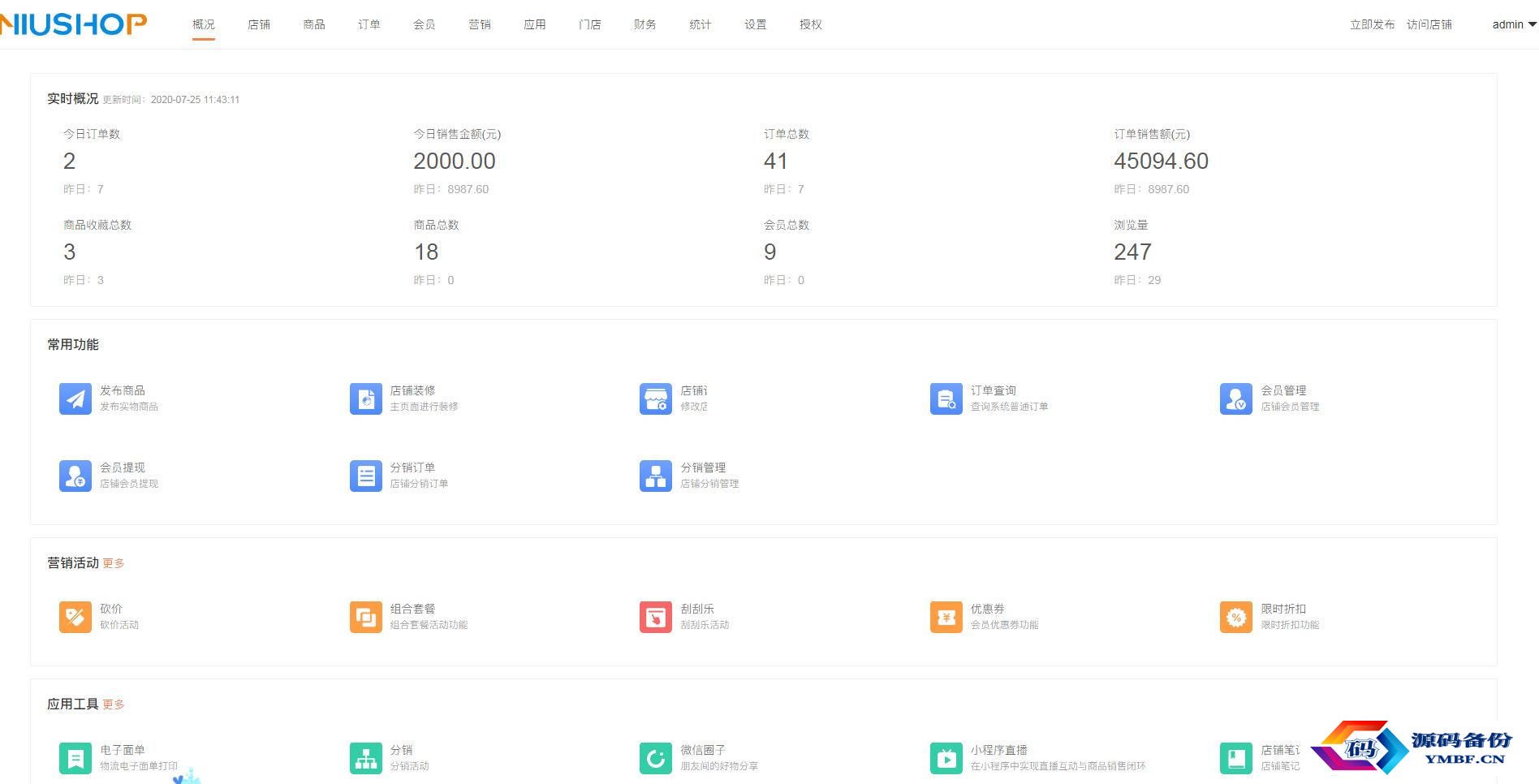1539x784 pixels.
Task: Click the 今日订单数 label
Action: coord(92,134)
